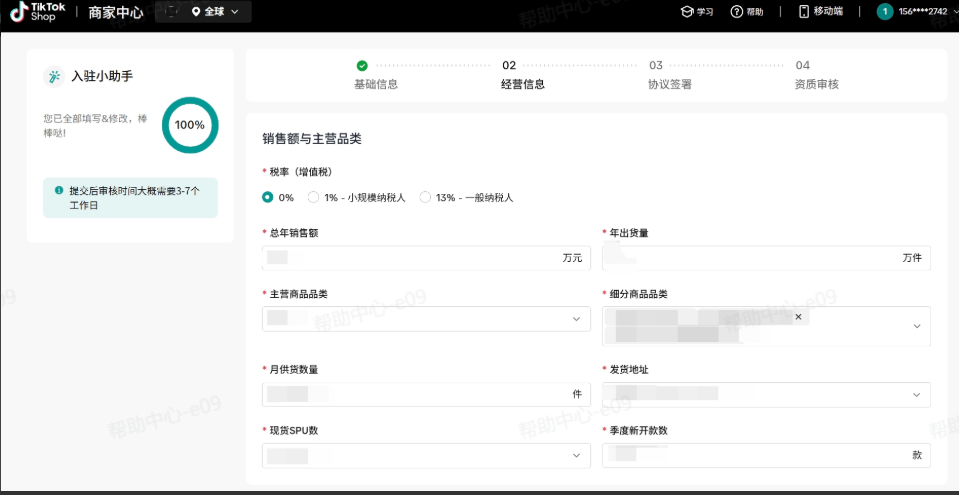The image size is (959, 495).
Task: Click the 学习 label in header
Action: (705, 12)
